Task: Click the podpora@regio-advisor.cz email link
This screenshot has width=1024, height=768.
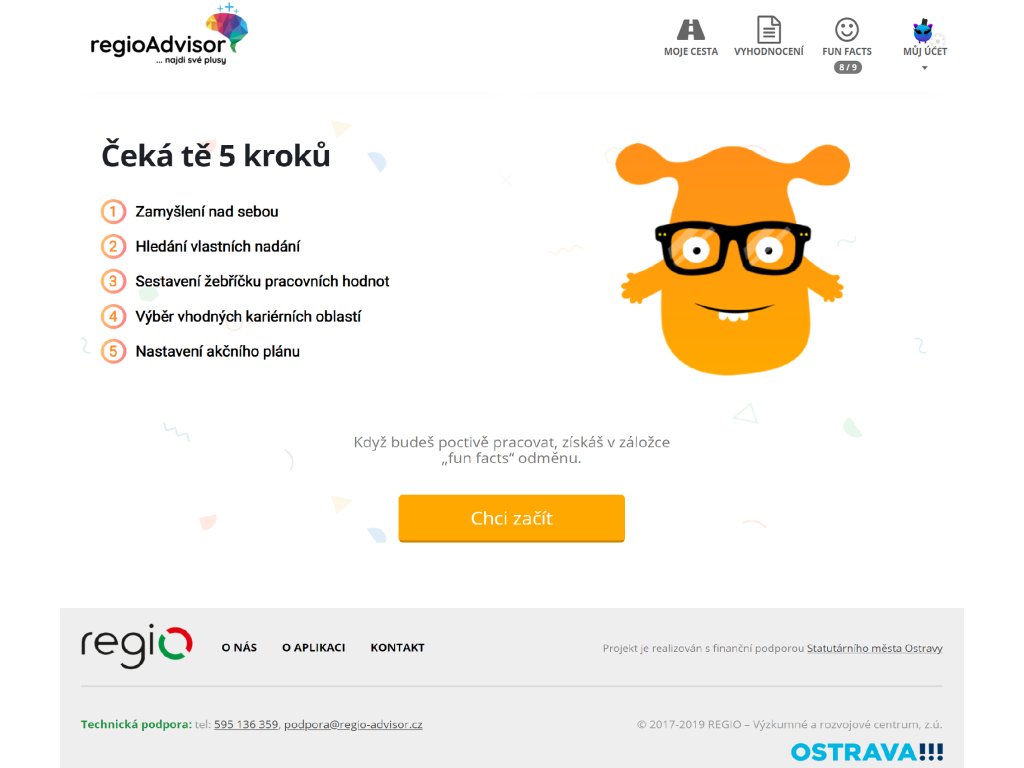Action: click(x=353, y=724)
